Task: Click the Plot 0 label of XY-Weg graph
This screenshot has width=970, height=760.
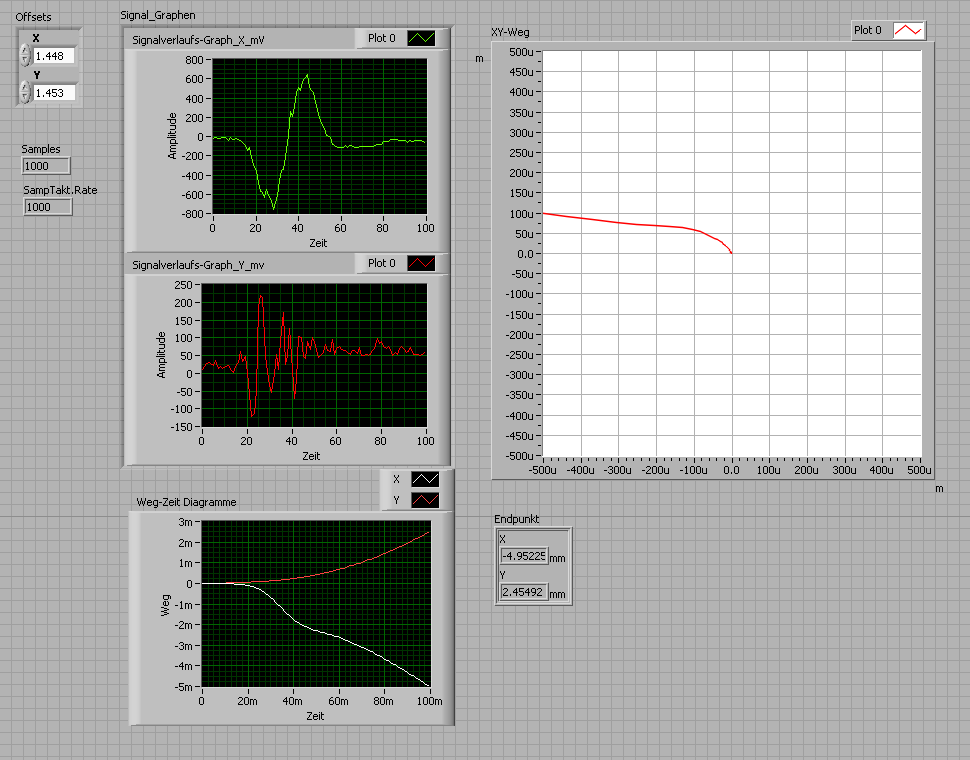Action: pos(867,30)
